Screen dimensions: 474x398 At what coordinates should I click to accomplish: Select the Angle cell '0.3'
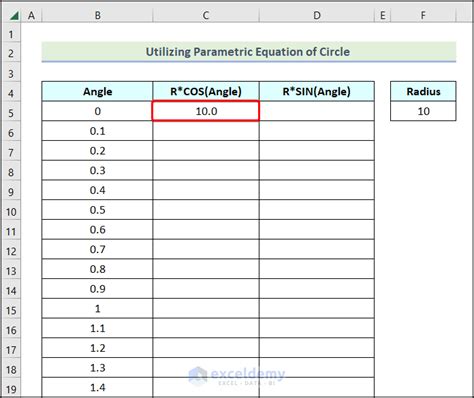(97, 170)
